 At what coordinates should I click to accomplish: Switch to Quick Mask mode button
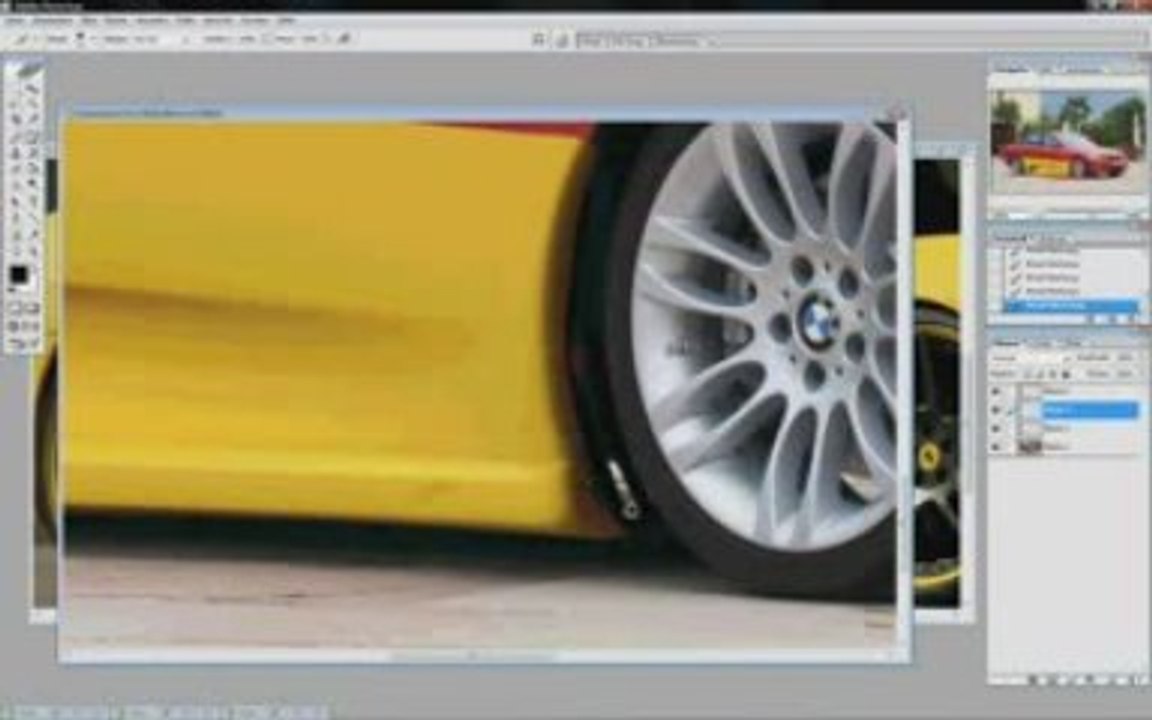coord(32,307)
